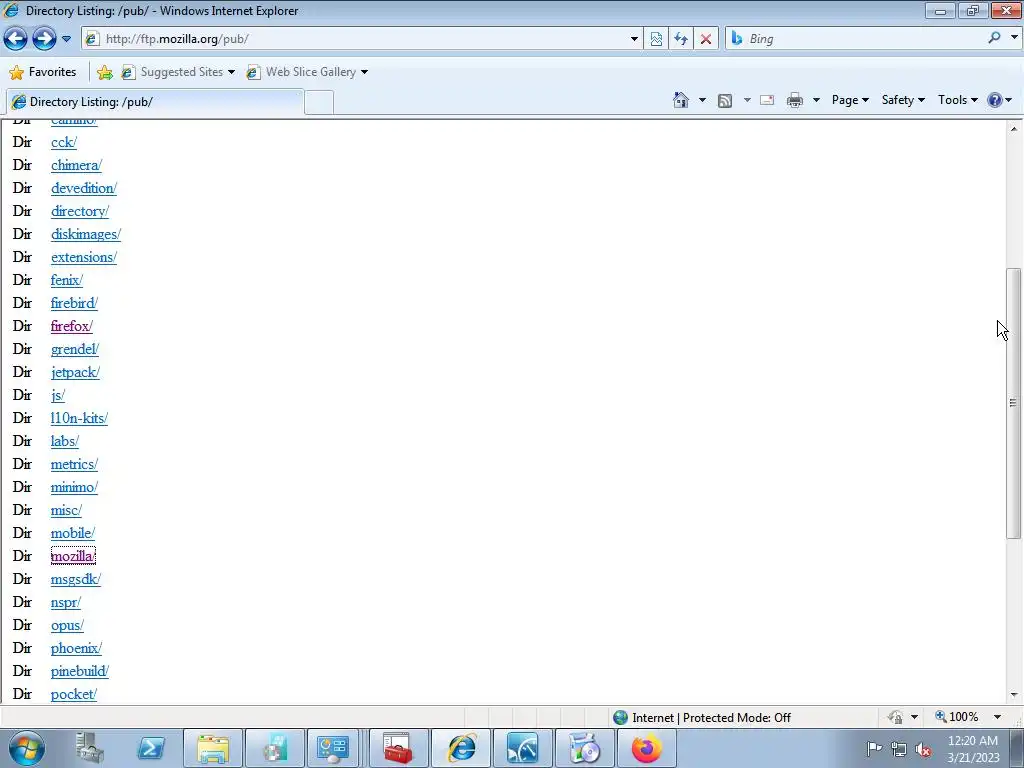
Task: Open the red toolbox taskbar icon
Action: pos(398,748)
